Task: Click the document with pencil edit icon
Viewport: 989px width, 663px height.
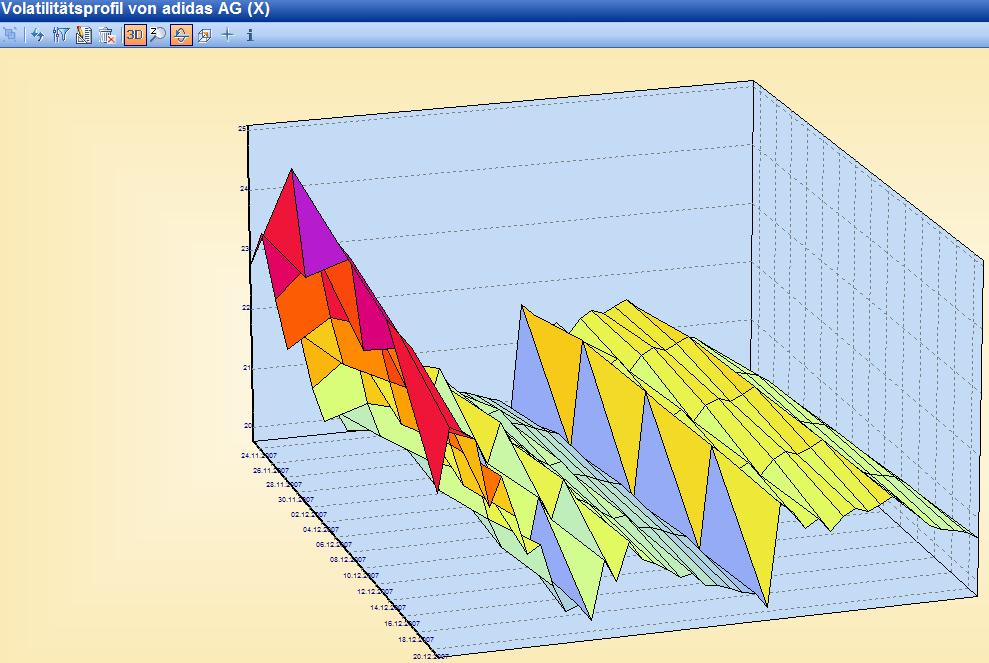Action: click(83, 35)
